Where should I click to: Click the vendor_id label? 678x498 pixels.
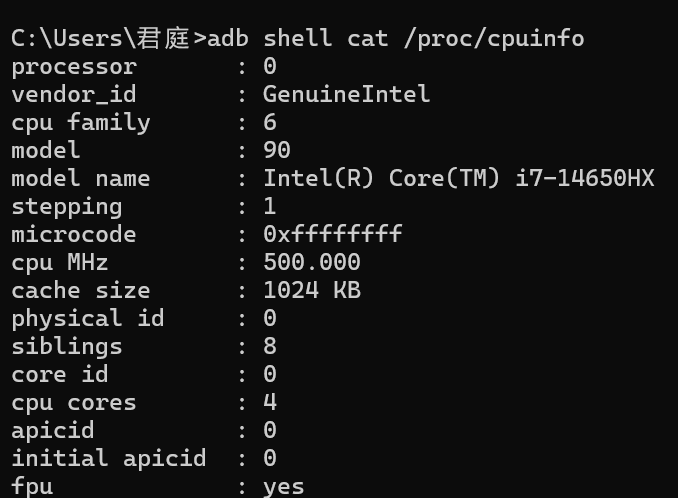coord(73,94)
